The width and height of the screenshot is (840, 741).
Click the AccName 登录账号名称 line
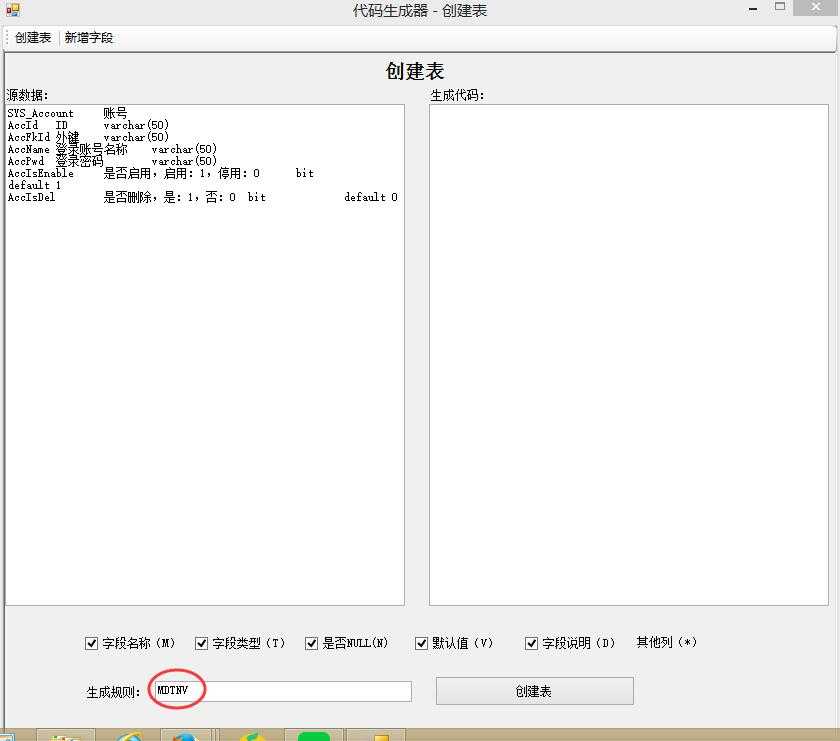pyautogui.click(x=112, y=149)
